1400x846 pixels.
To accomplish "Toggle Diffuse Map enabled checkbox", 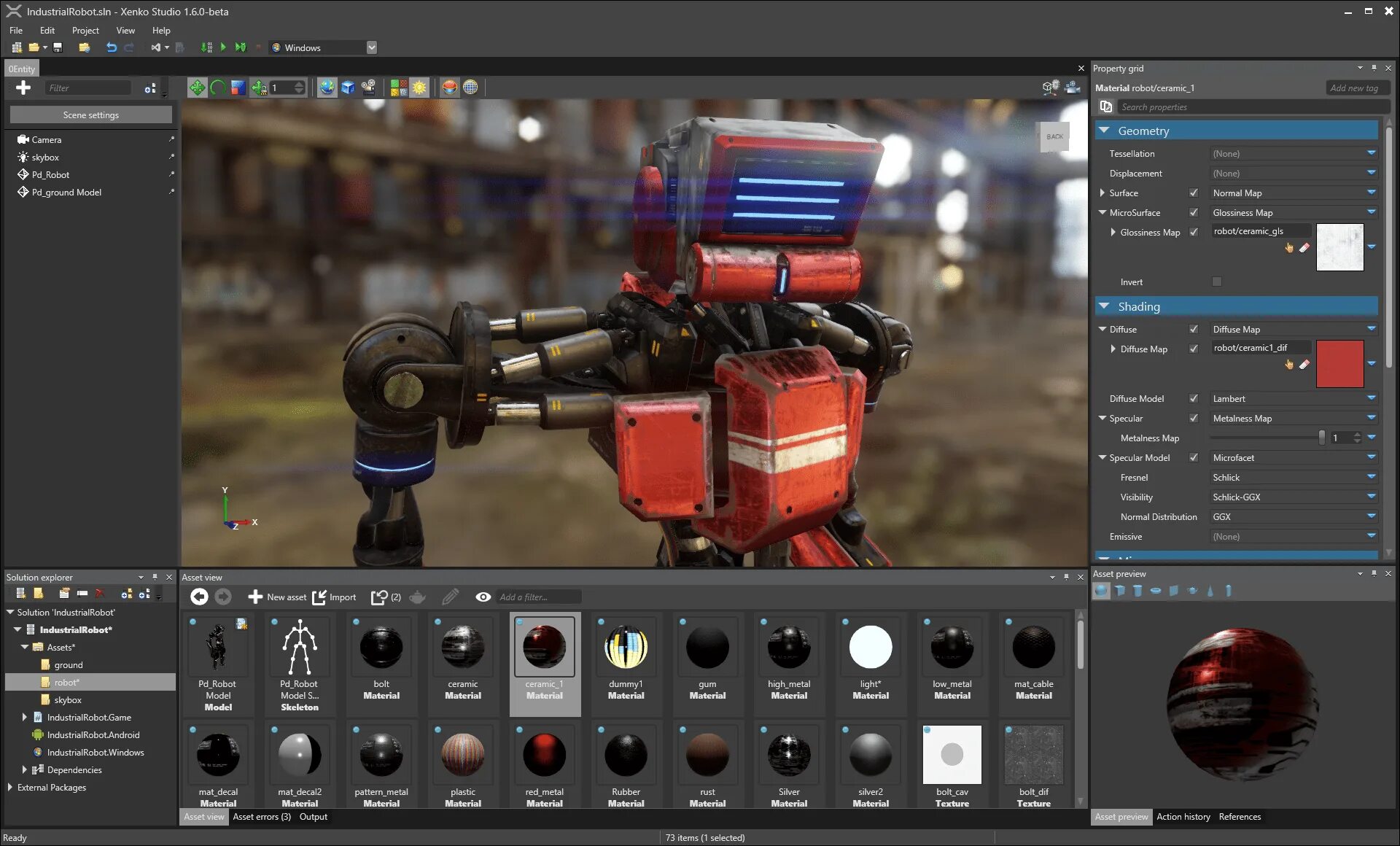I will (1194, 348).
